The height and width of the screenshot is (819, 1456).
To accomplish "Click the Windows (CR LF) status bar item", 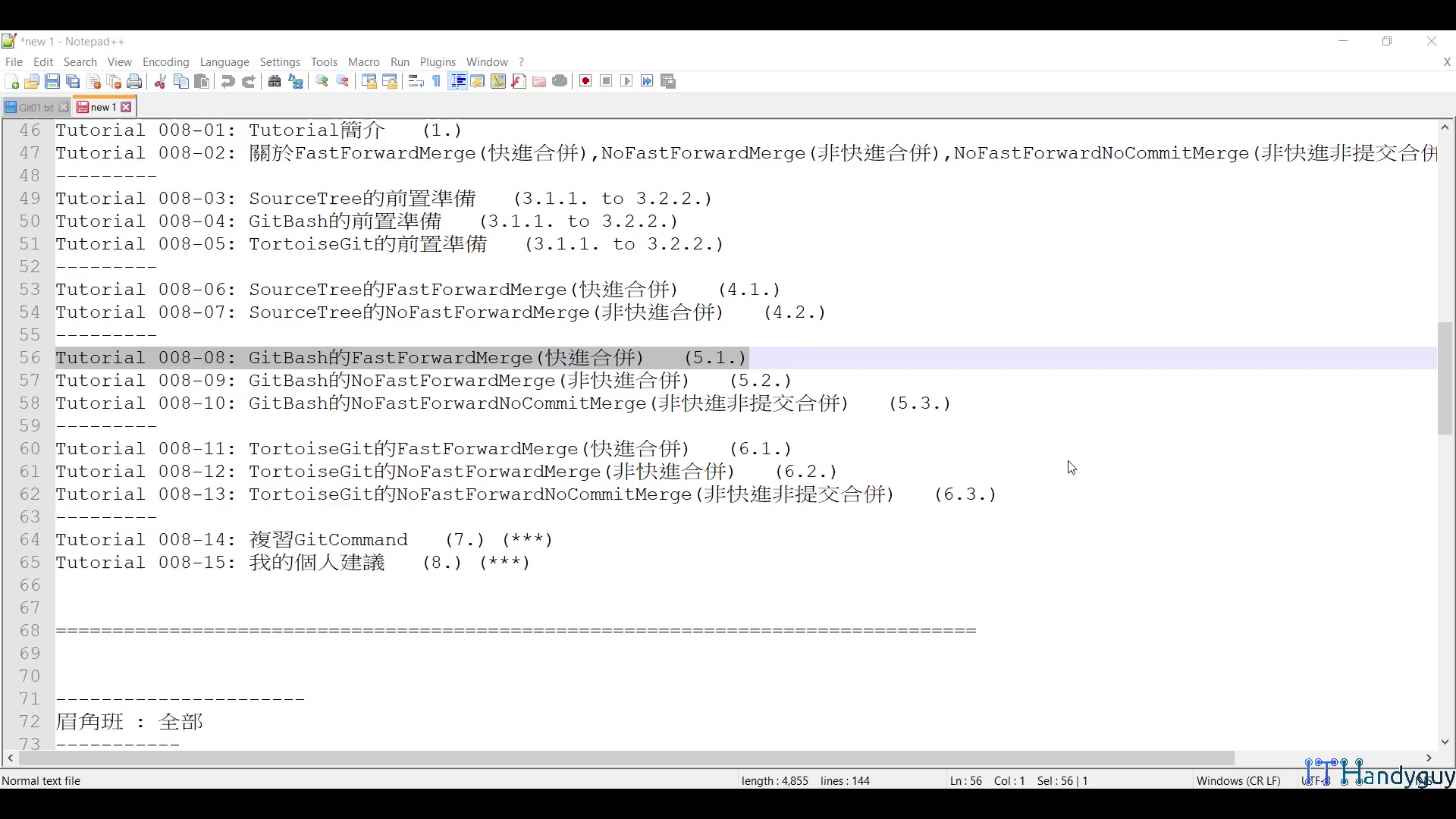I will tap(1238, 780).
